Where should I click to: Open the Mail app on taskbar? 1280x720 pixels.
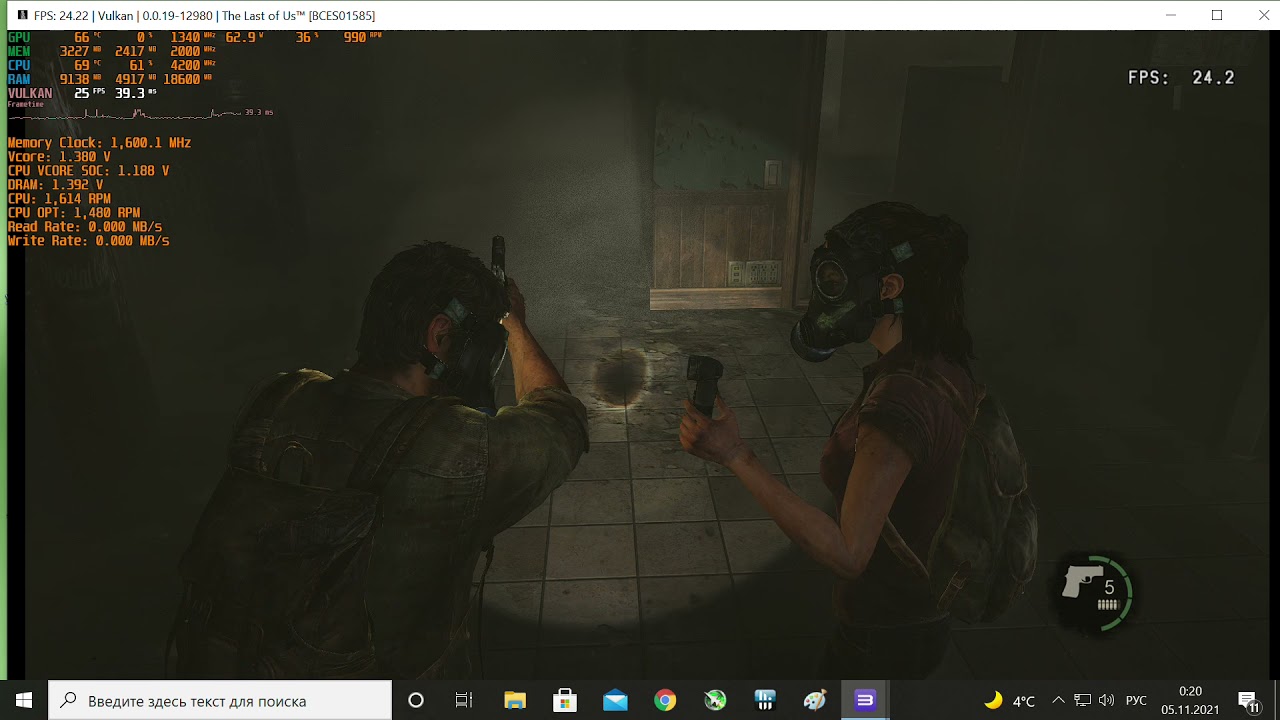click(x=615, y=700)
